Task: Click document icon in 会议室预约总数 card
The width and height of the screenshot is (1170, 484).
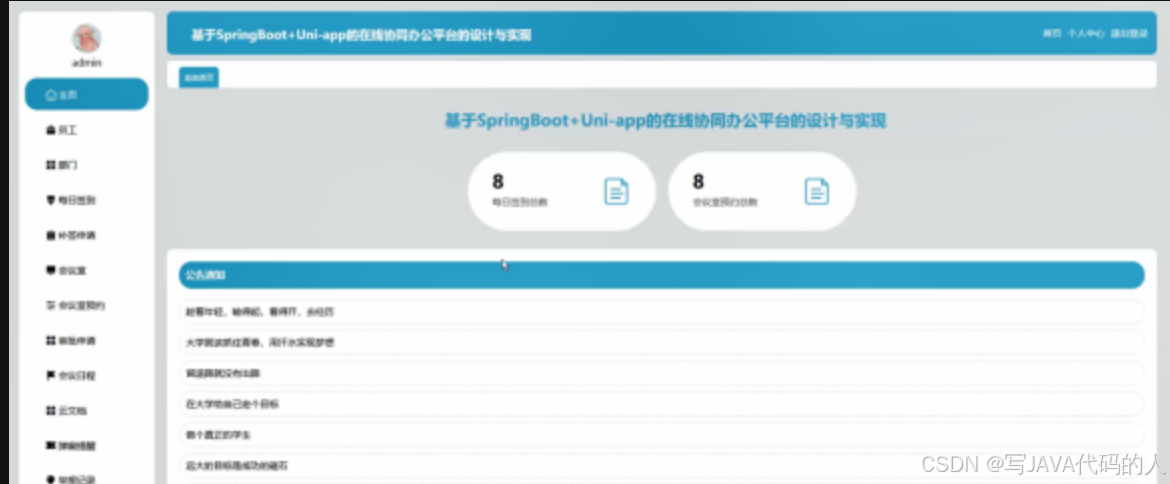Action: [x=817, y=192]
